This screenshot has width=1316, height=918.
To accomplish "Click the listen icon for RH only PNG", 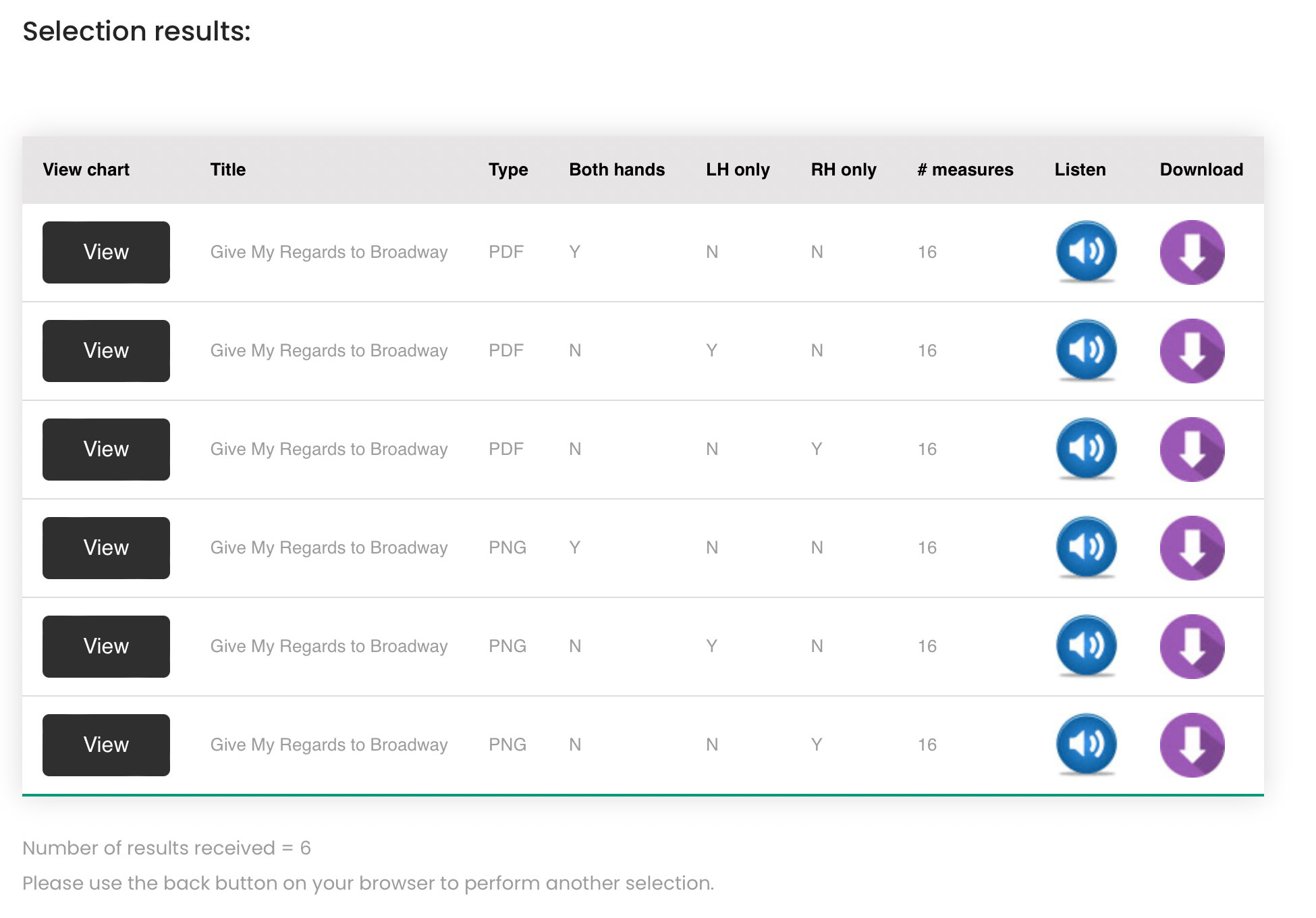I will click(x=1086, y=744).
